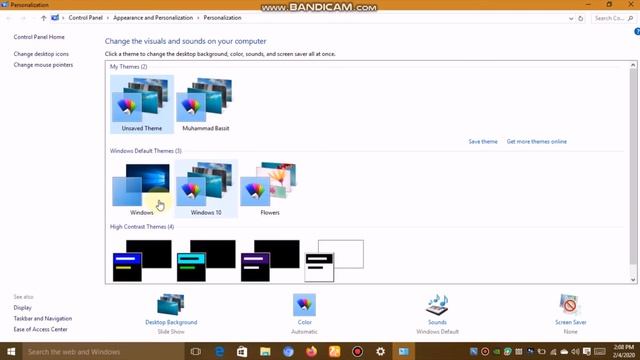Open the Action Center notification icon

pyautogui.click(x=587, y=351)
